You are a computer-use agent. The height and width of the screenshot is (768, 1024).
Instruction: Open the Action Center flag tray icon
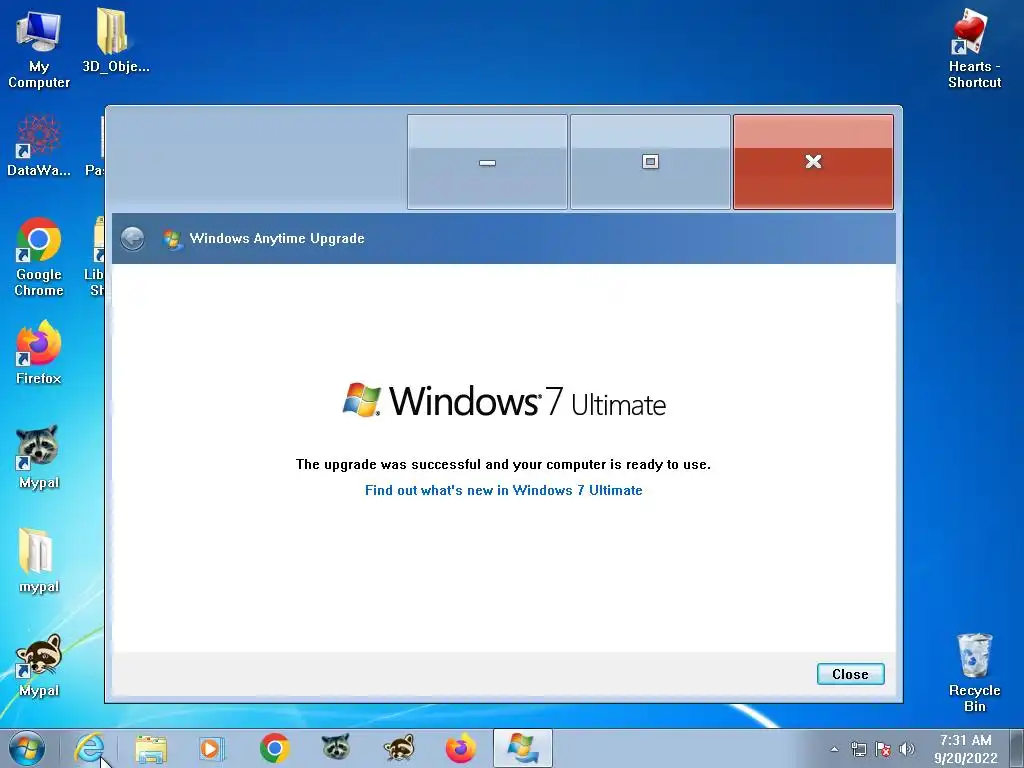(883, 749)
